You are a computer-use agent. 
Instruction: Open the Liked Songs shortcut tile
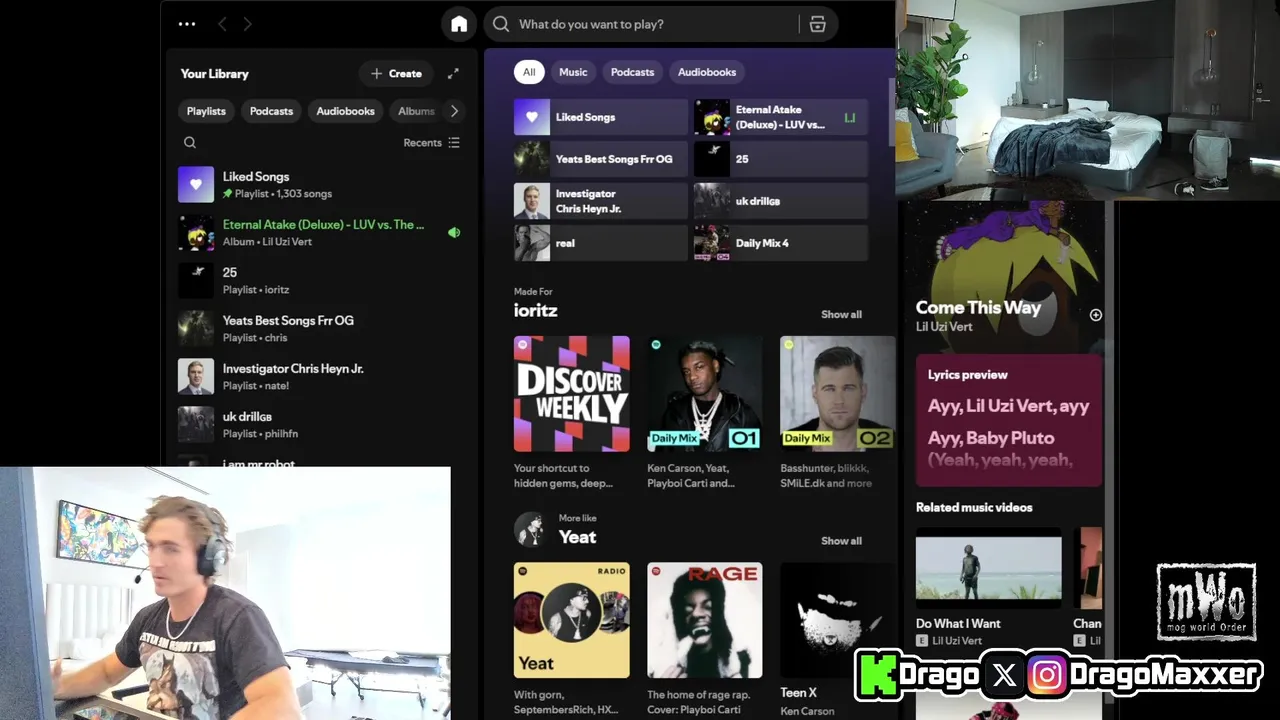[601, 117]
